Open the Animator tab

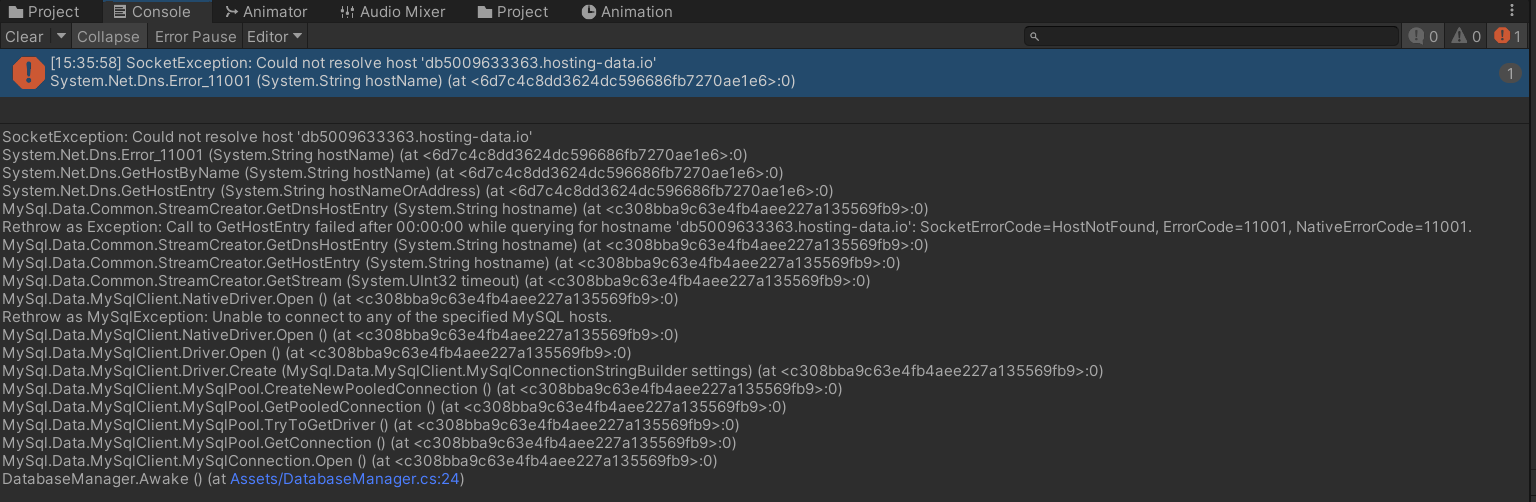pyautogui.click(x=266, y=12)
